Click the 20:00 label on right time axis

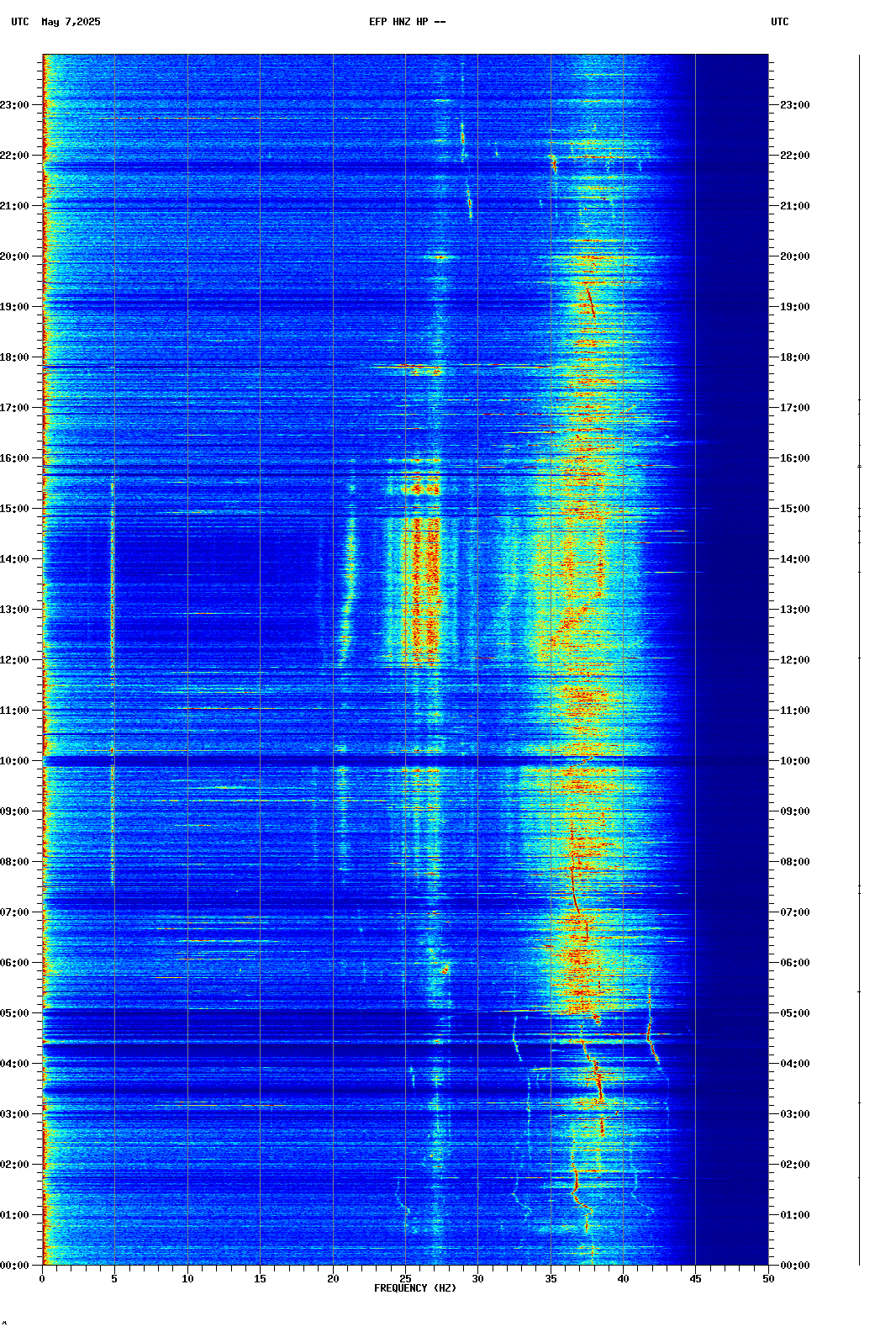795,256
